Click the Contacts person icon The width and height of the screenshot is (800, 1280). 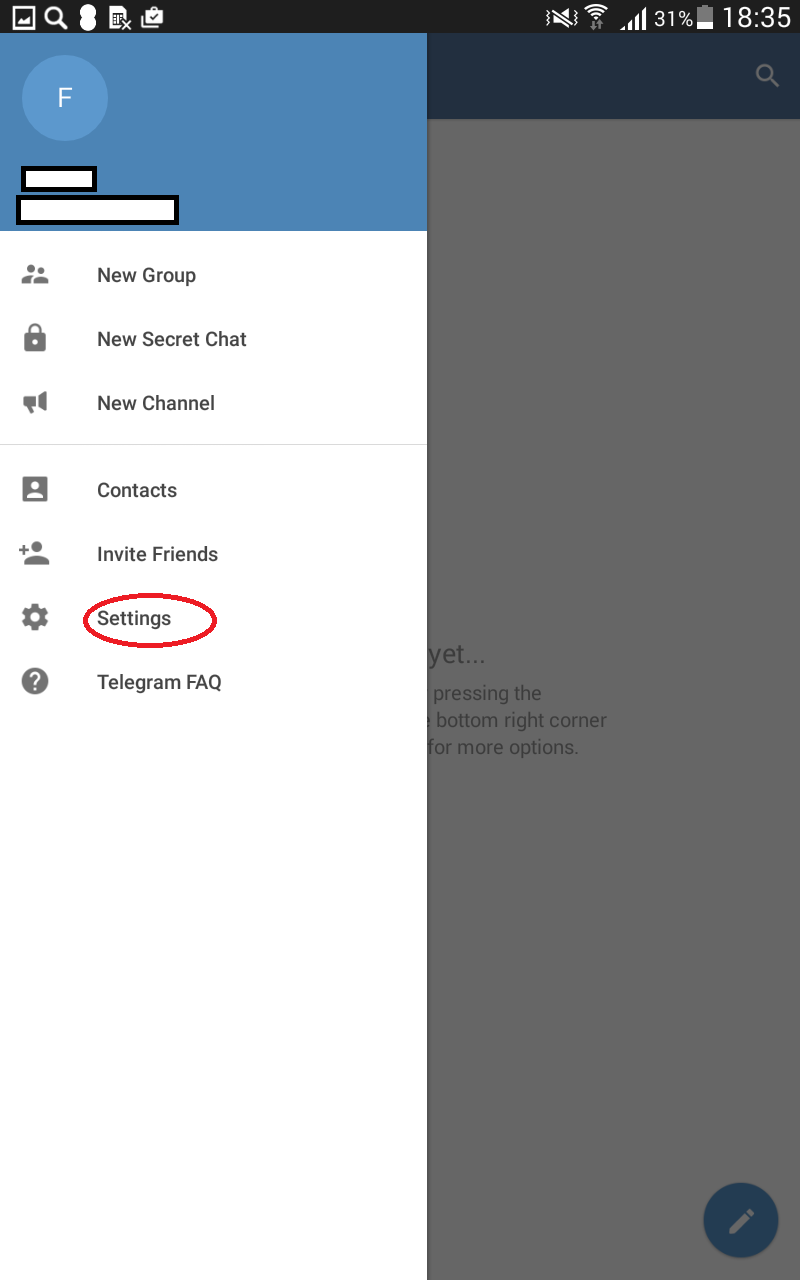click(35, 490)
